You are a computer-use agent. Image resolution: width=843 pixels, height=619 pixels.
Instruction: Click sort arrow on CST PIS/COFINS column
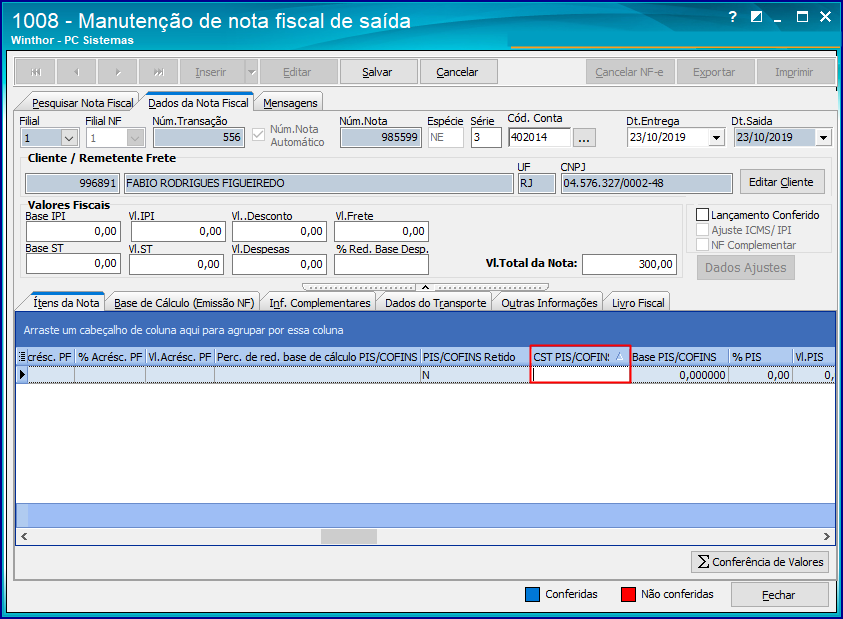619,356
